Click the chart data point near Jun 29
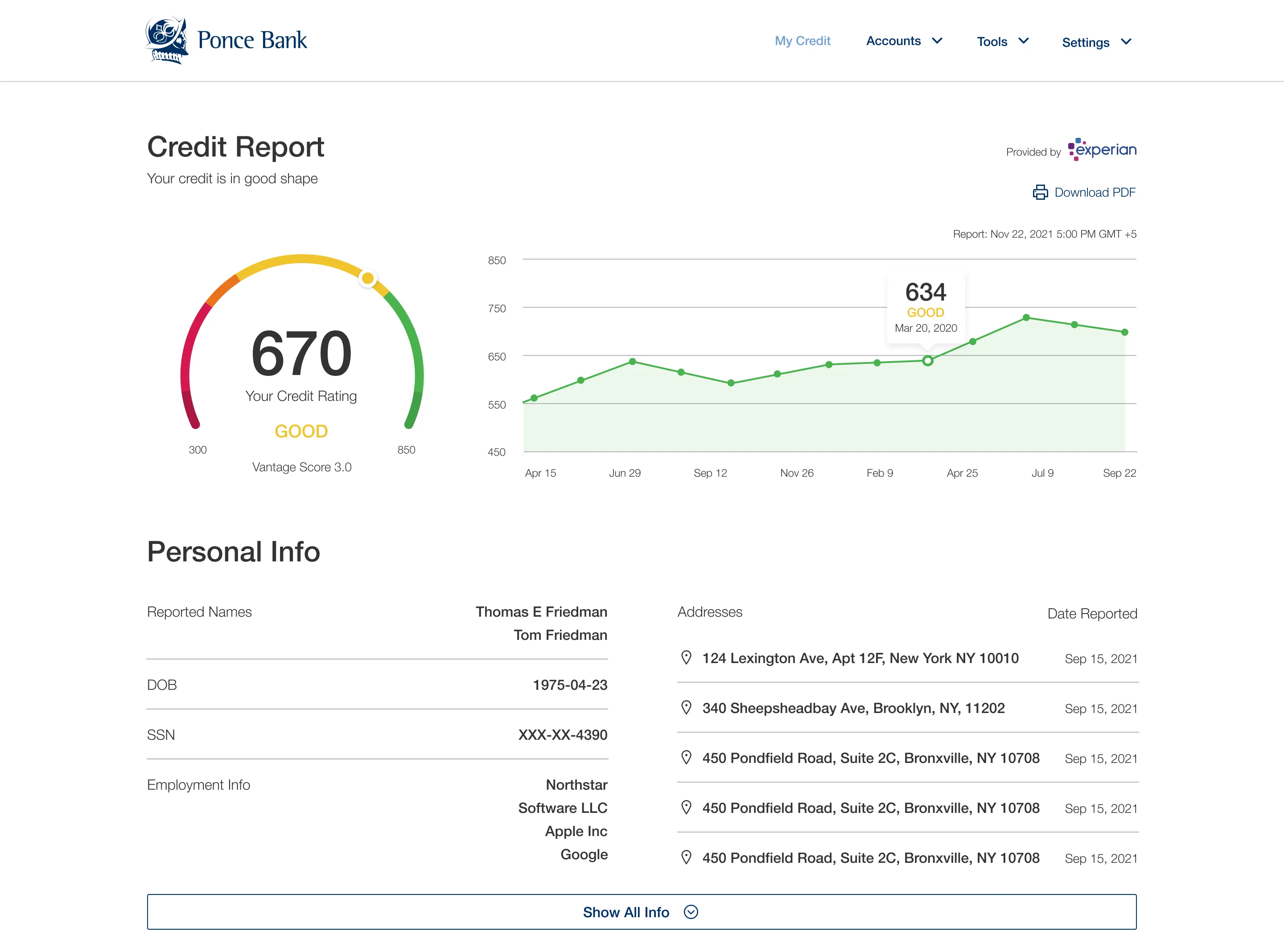 point(633,362)
